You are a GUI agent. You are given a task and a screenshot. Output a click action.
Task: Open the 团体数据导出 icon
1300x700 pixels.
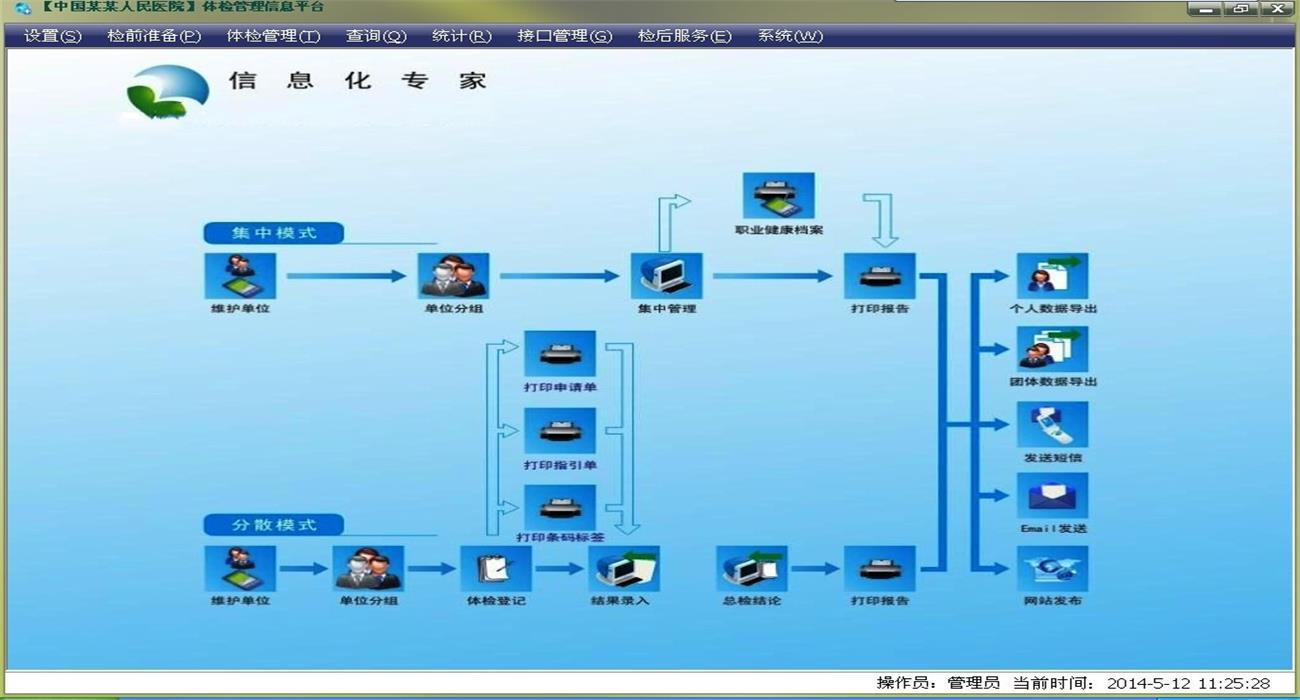coord(1052,350)
